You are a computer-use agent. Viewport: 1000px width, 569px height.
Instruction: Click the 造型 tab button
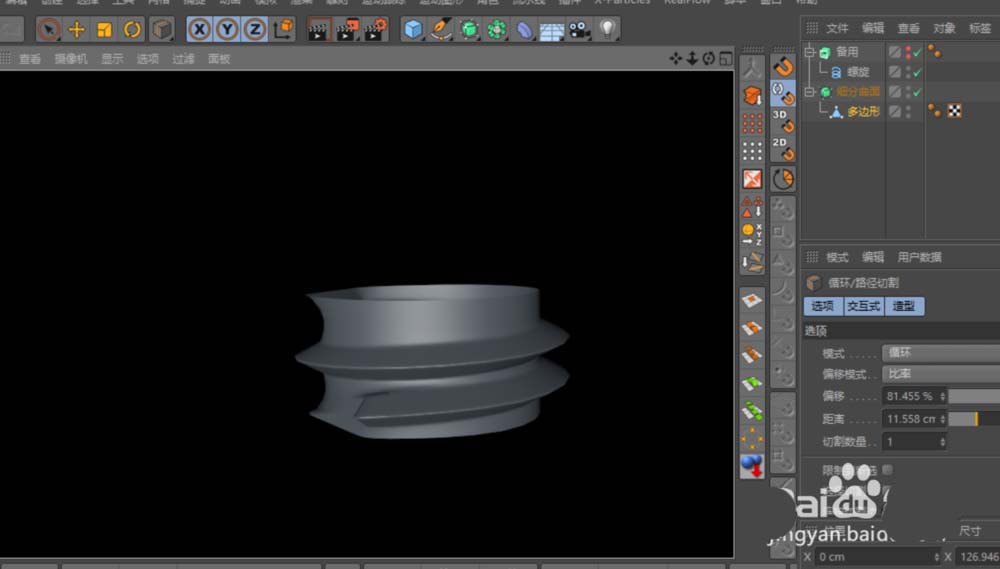[x=904, y=306]
